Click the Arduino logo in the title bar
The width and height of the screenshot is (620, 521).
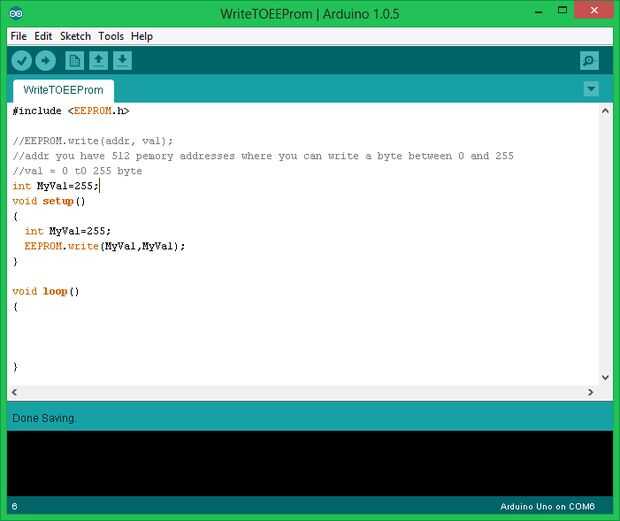pyautogui.click(x=16, y=14)
